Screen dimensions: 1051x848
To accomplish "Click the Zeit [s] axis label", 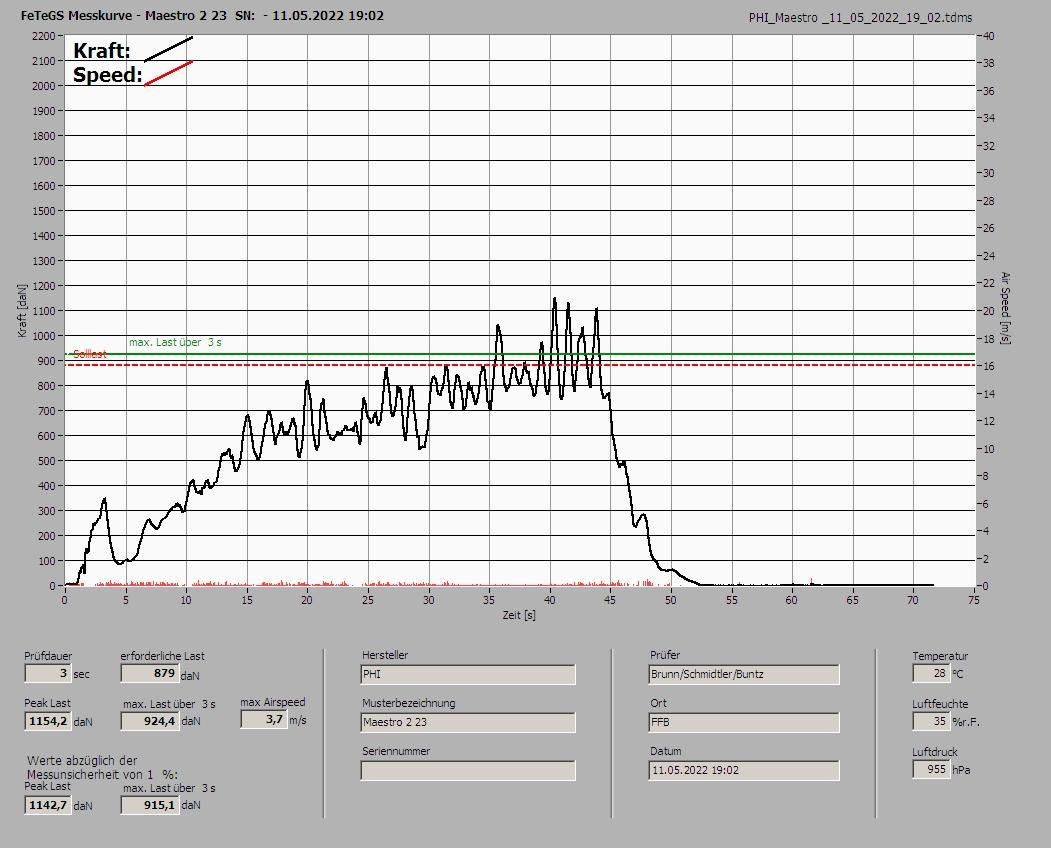I will [x=519, y=615].
